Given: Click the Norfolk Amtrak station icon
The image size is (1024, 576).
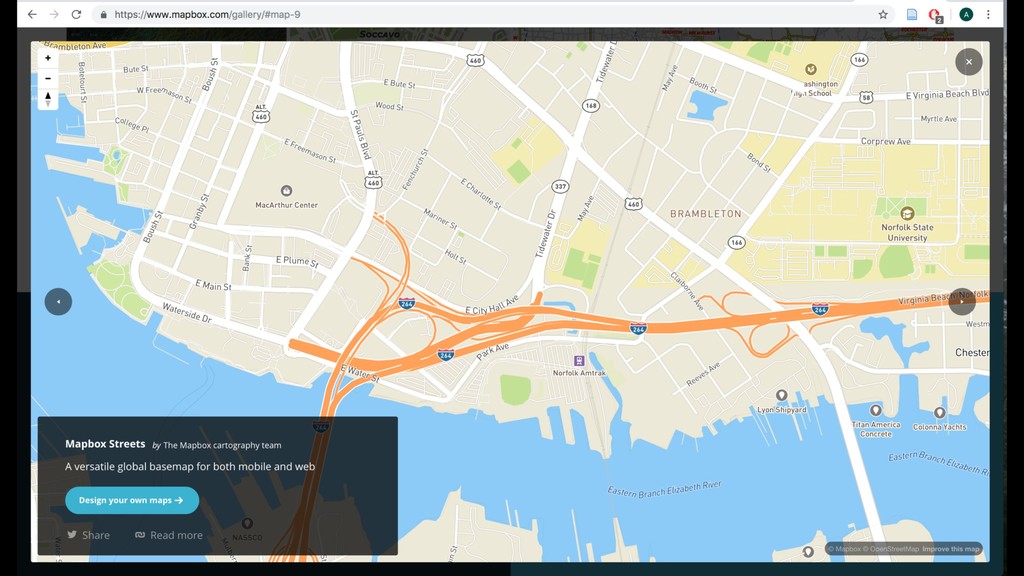Looking at the screenshot, I should pos(579,360).
